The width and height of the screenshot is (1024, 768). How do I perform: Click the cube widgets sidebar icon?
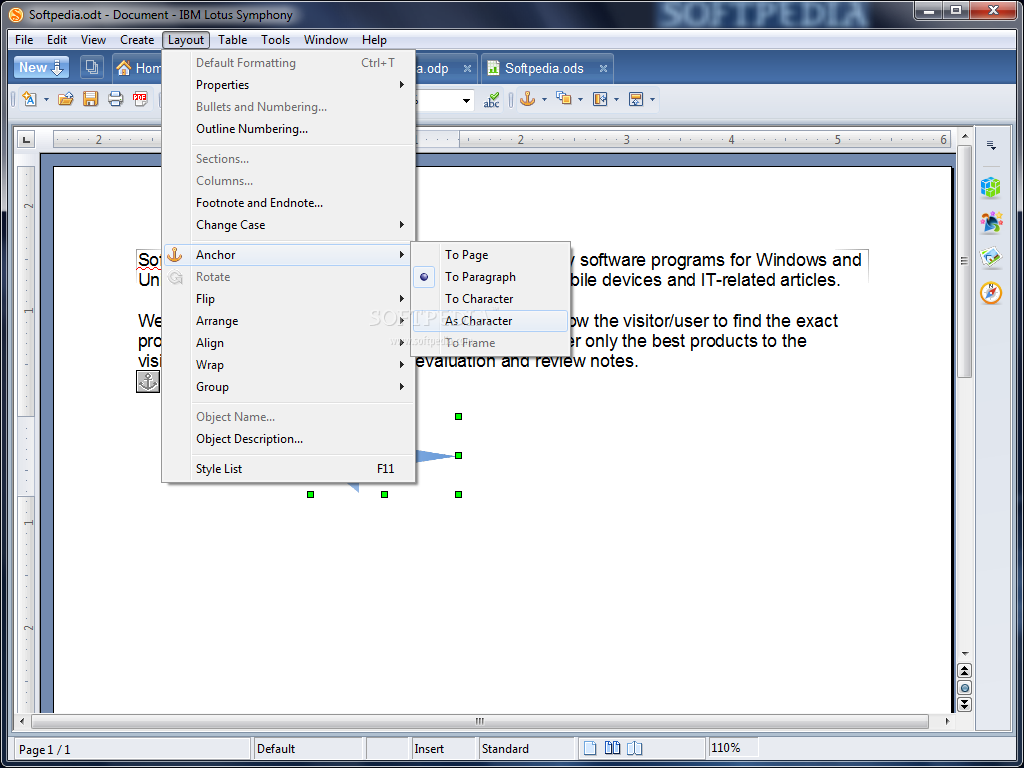click(991, 187)
